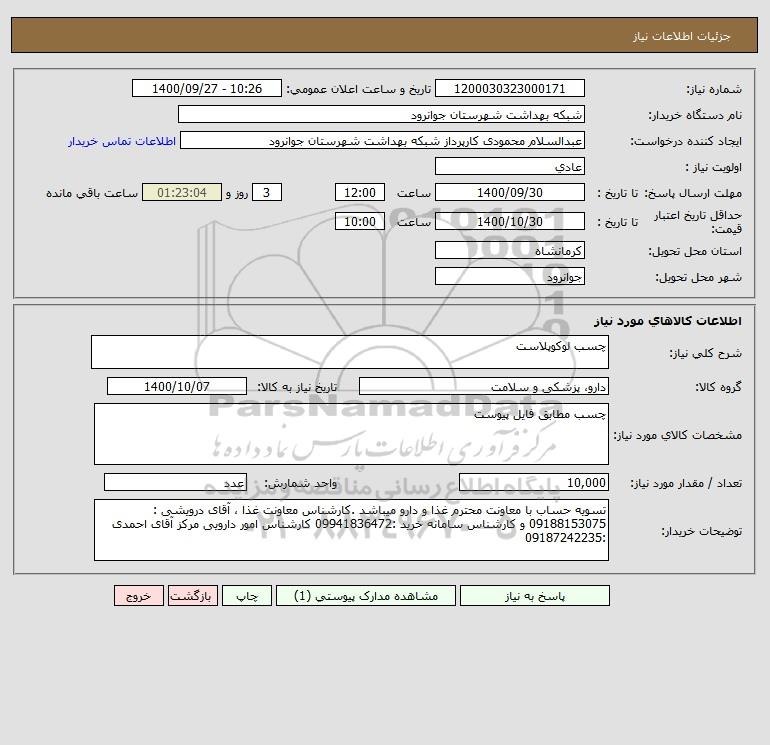Click the delivery province field کرمانشاه
The height and width of the screenshot is (745, 770).
tap(510, 250)
